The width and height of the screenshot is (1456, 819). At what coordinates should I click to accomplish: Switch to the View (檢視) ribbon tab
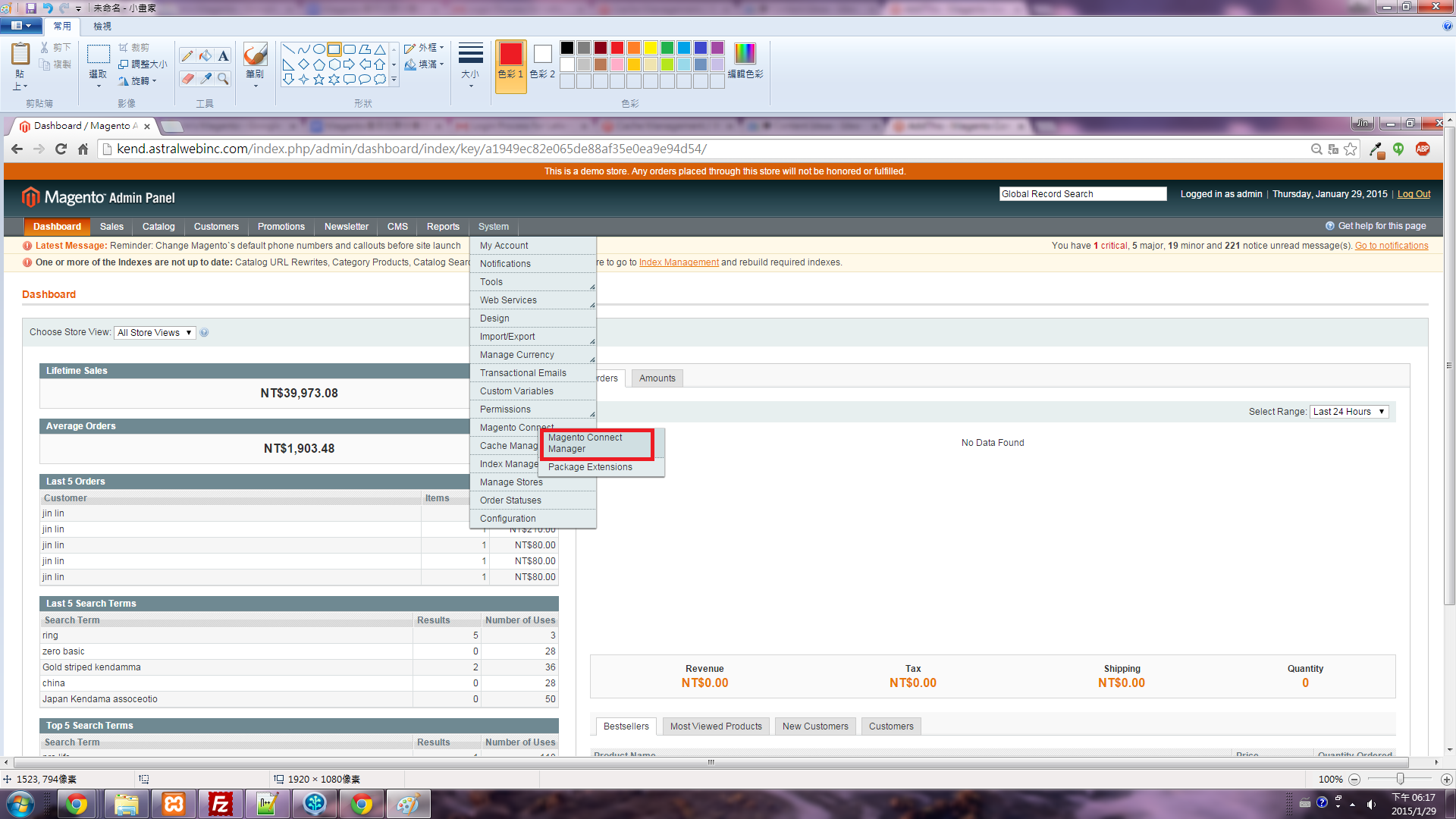[102, 27]
